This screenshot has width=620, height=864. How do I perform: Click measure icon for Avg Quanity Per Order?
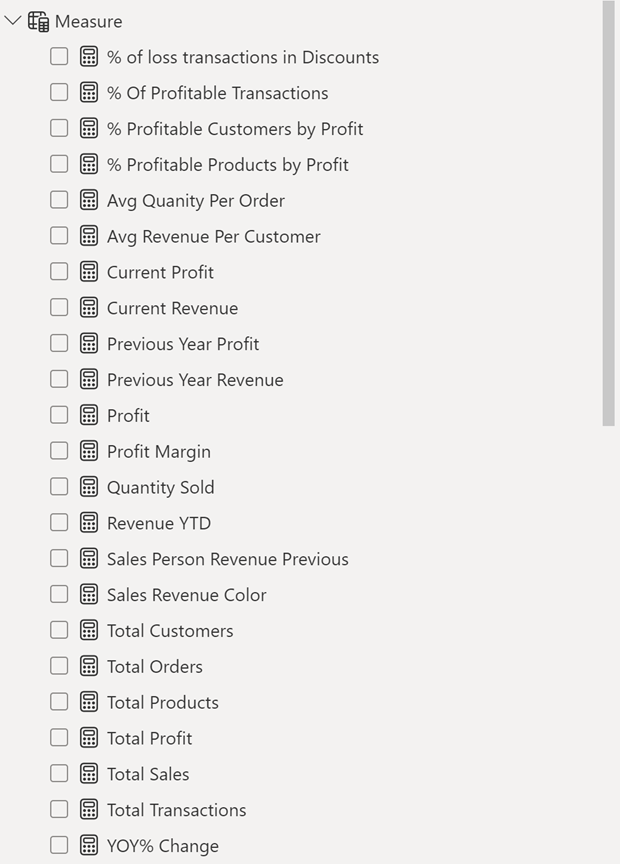[x=89, y=200]
